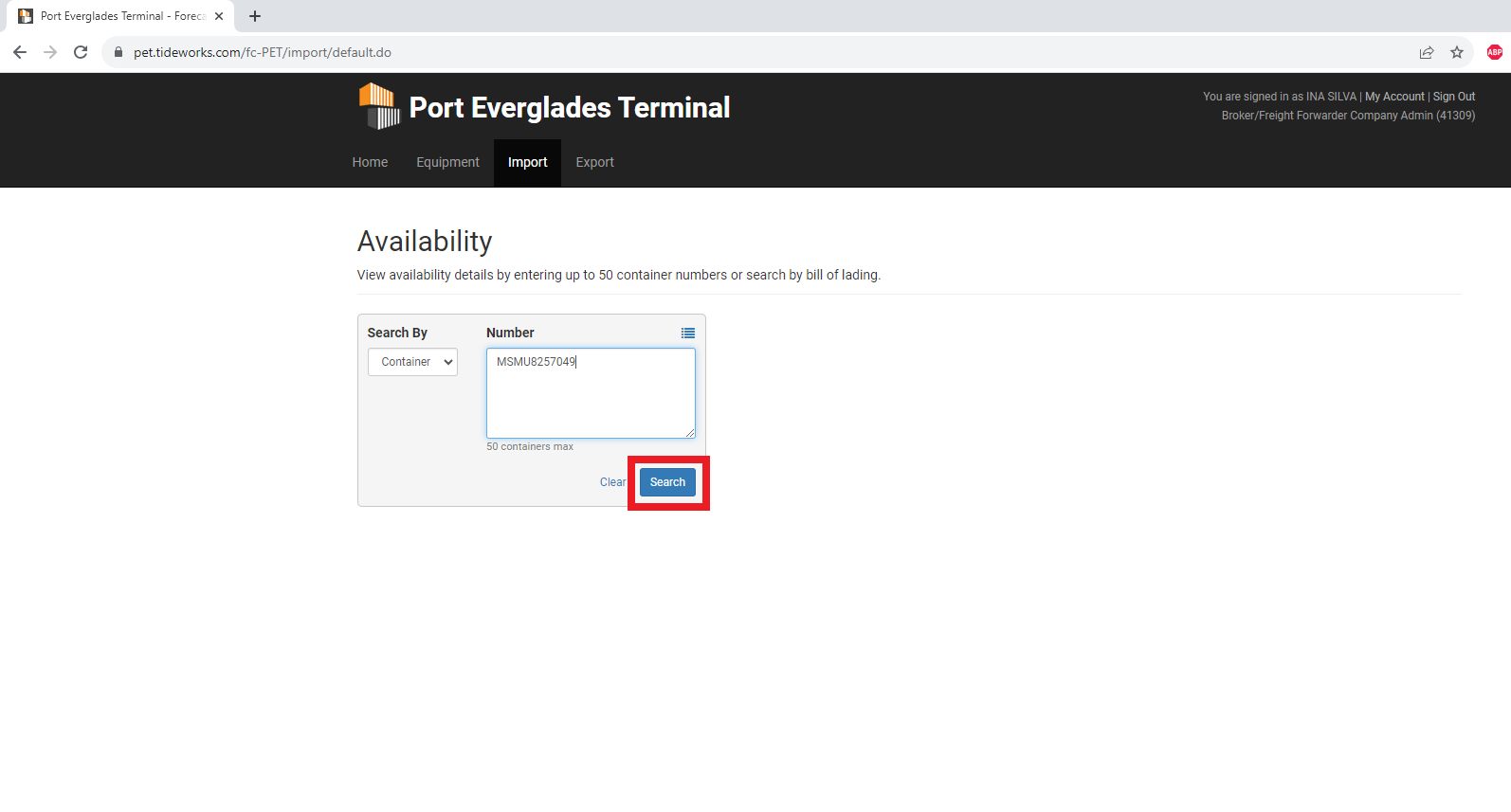1511x812 pixels.
Task: Click the browser forward arrow
Action: 50,52
